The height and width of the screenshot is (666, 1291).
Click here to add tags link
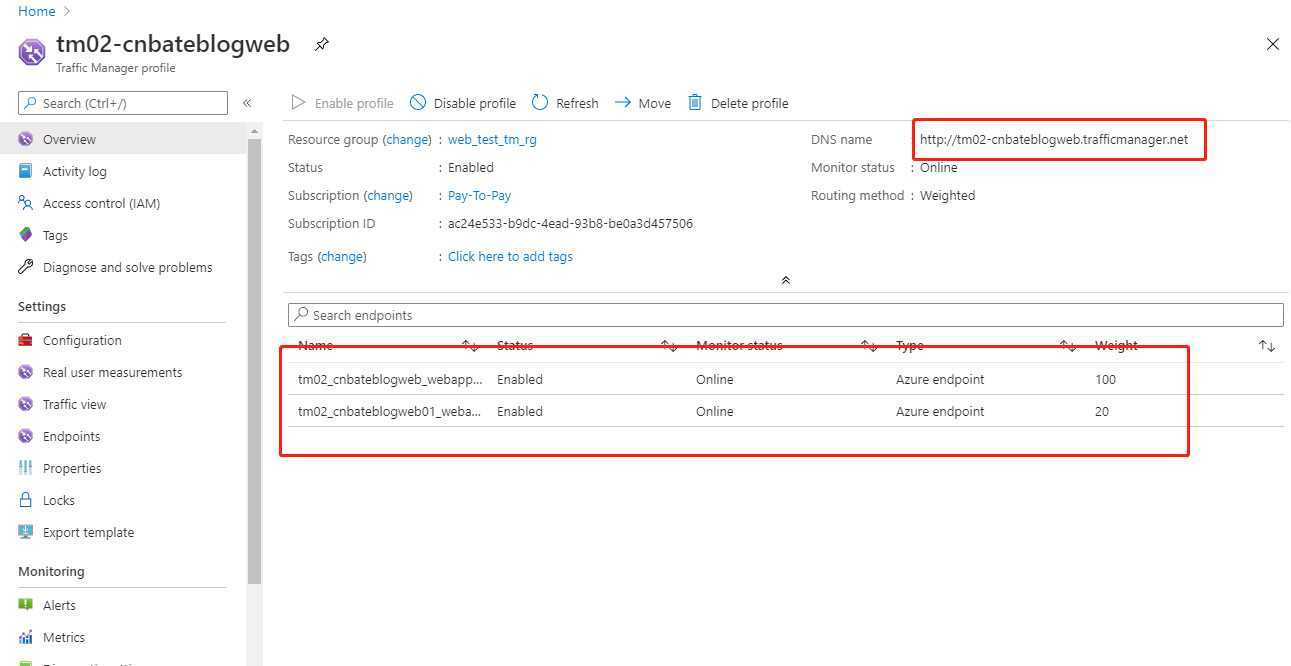tap(510, 257)
